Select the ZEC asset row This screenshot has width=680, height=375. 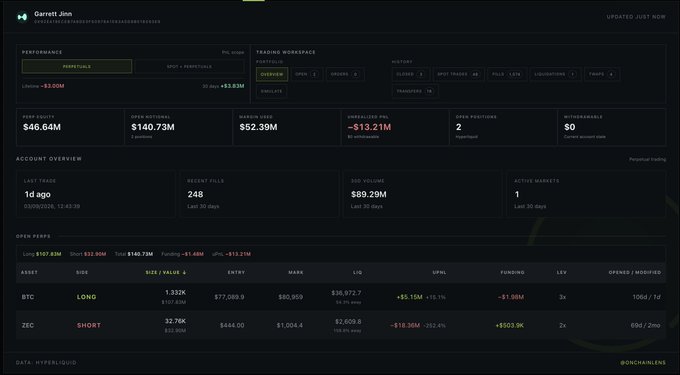pos(341,325)
